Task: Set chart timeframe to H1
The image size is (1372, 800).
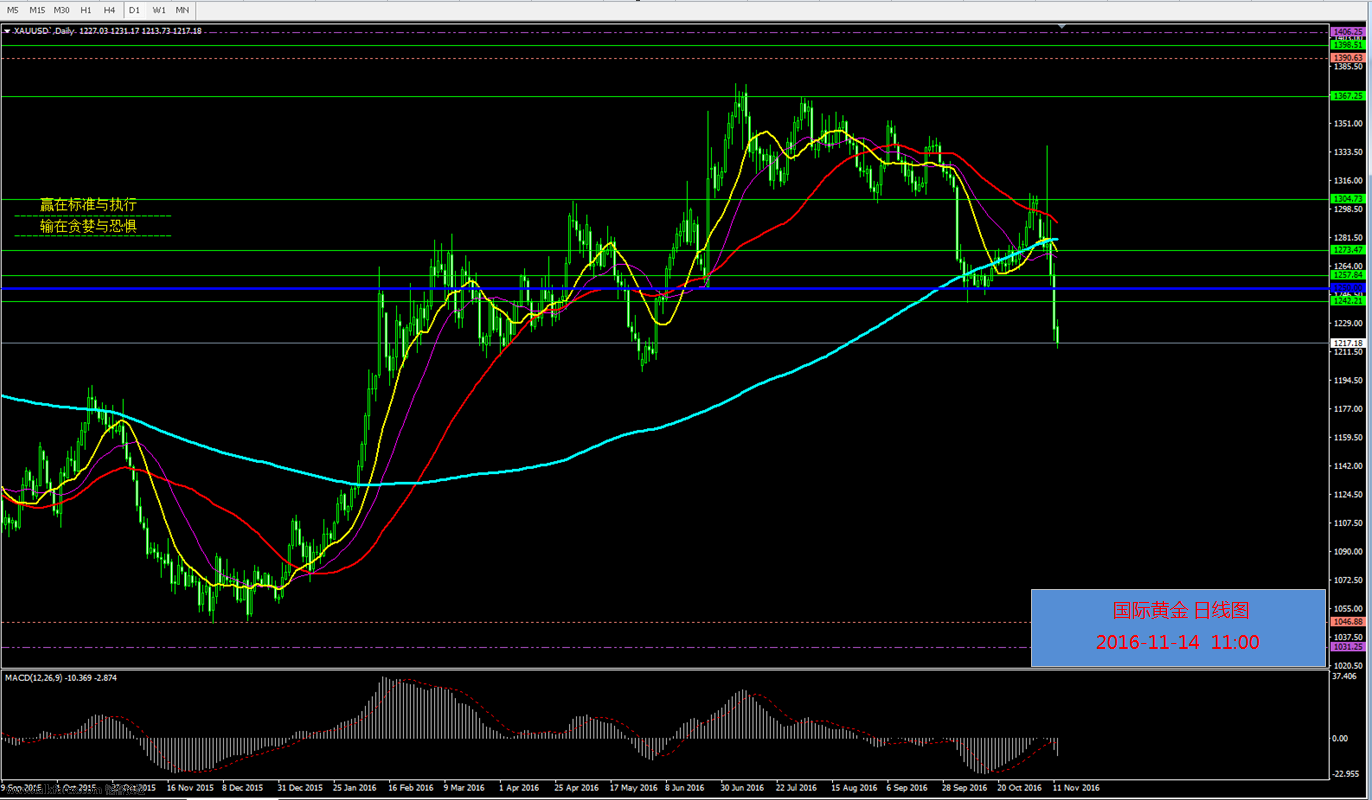Action: pos(86,10)
